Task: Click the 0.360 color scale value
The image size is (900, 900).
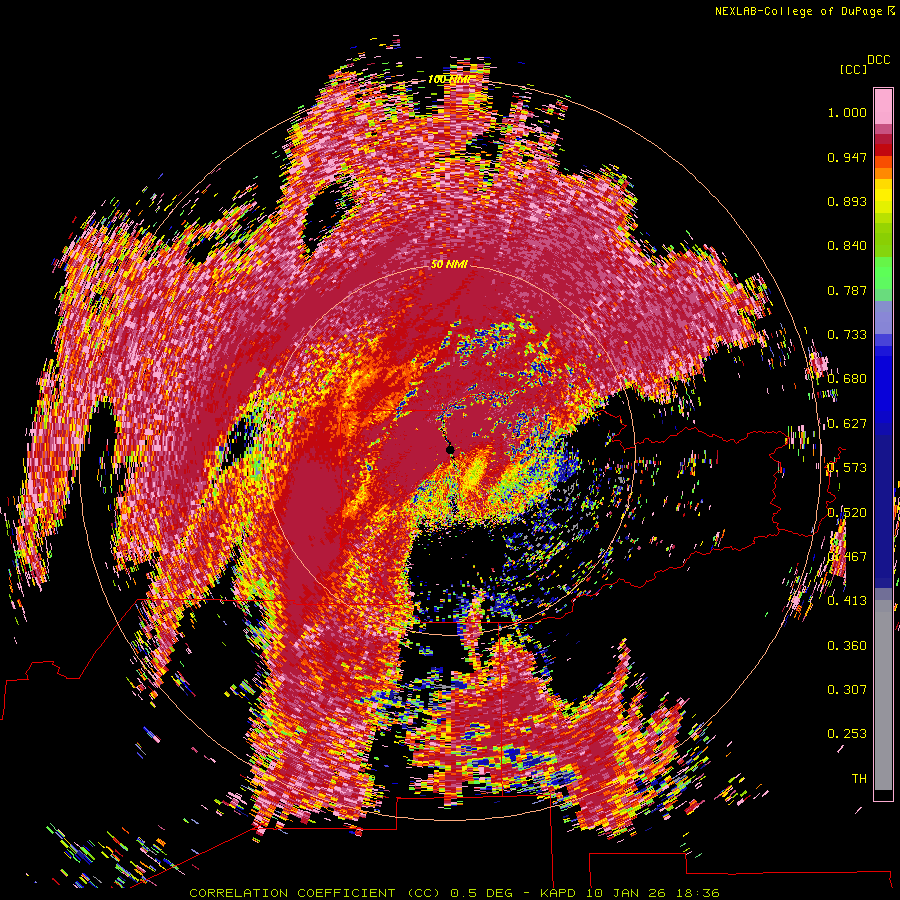Action: [x=847, y=646]
